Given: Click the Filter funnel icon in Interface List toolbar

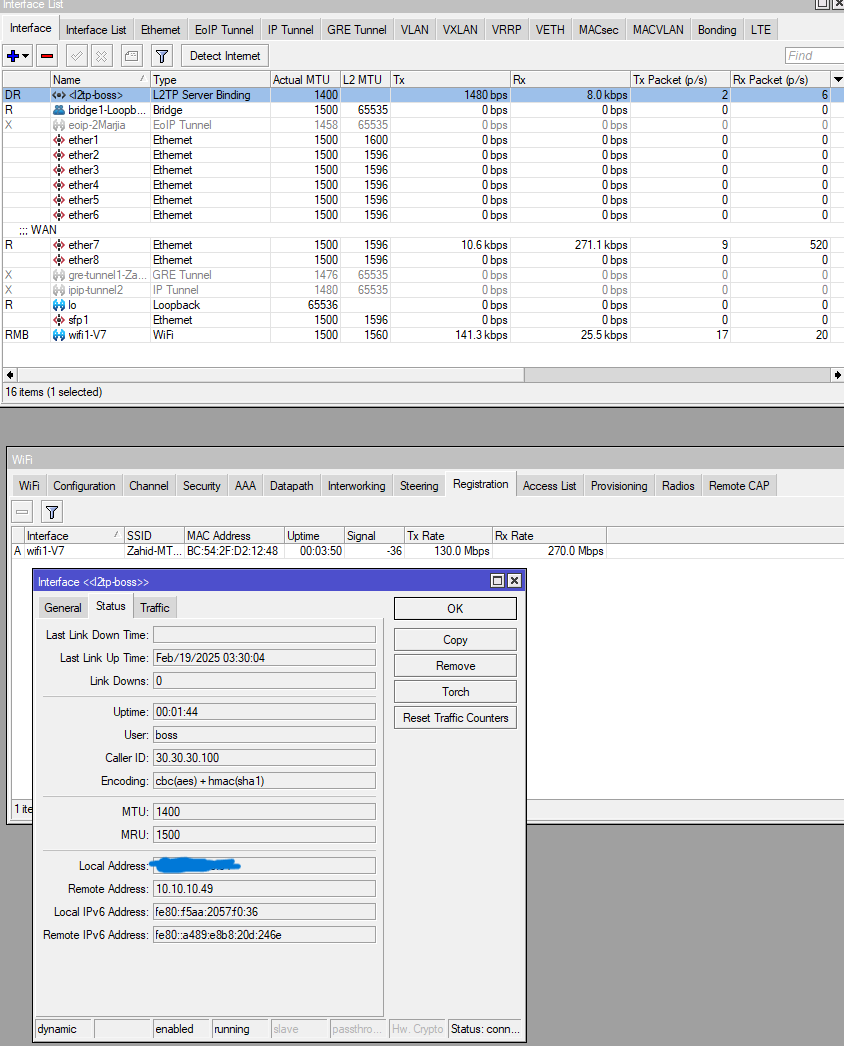Looking at the screenshot, I should pyautogui.click(x=161, y=56).
